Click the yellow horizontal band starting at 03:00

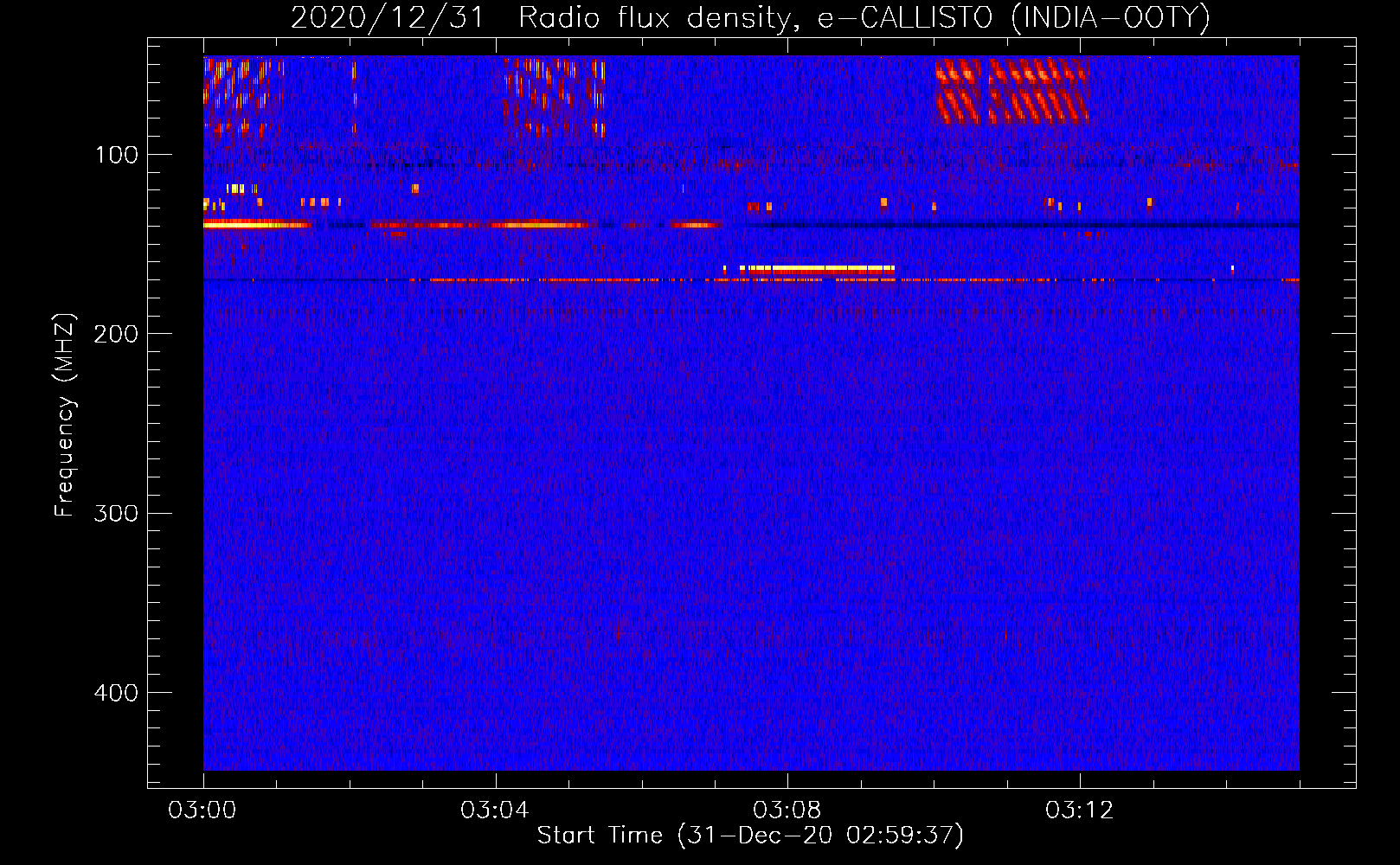coord(257,224)
